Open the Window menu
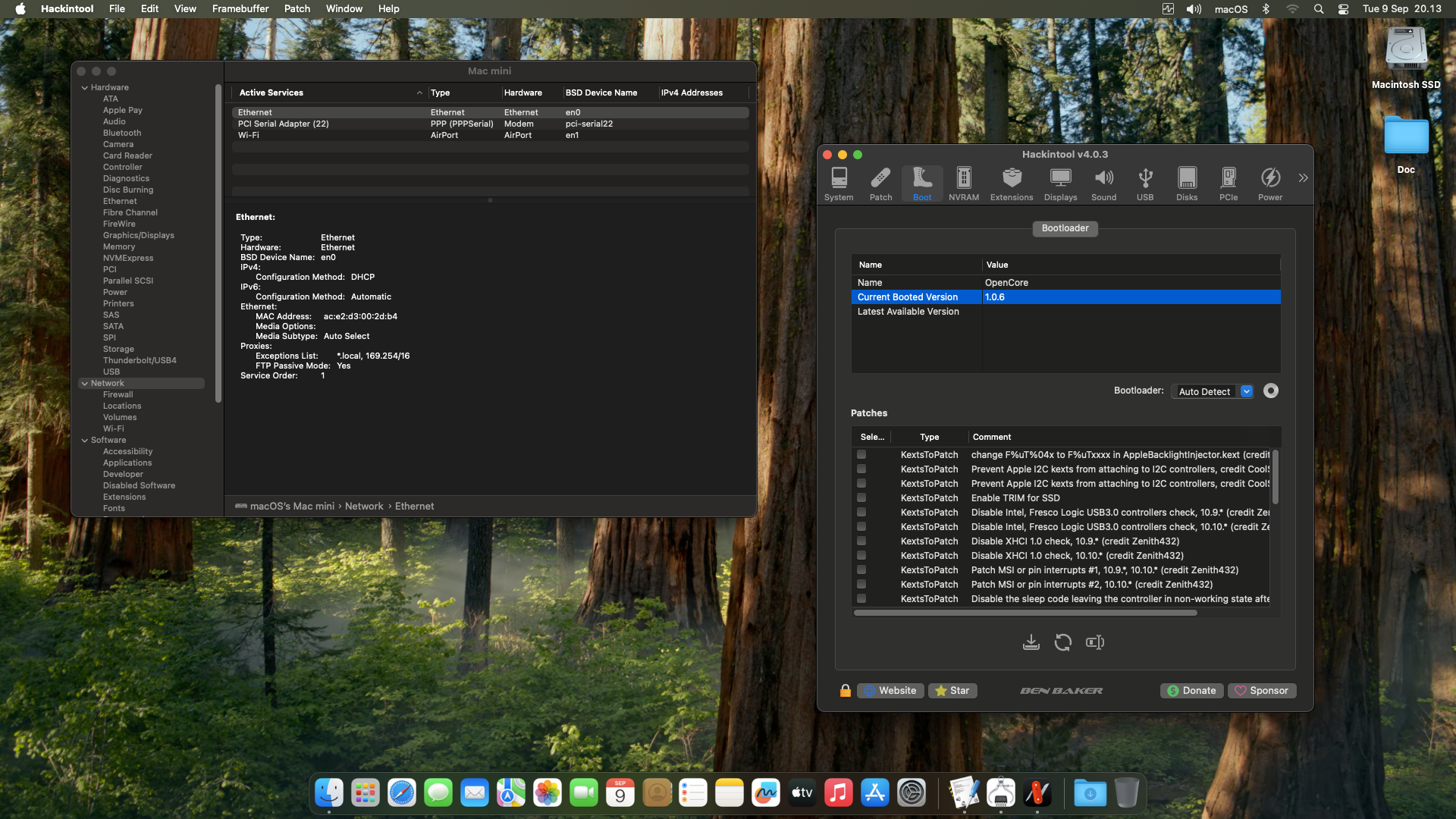The image size is (1456, 819). click(344, 9)
